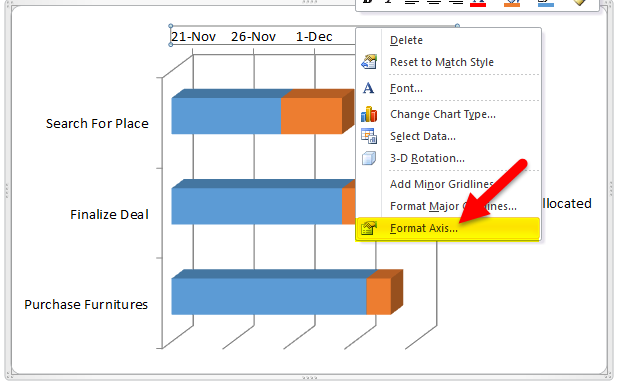
Task: Click blue bar segment of Search For Place
Action: [x=226, y=116]
